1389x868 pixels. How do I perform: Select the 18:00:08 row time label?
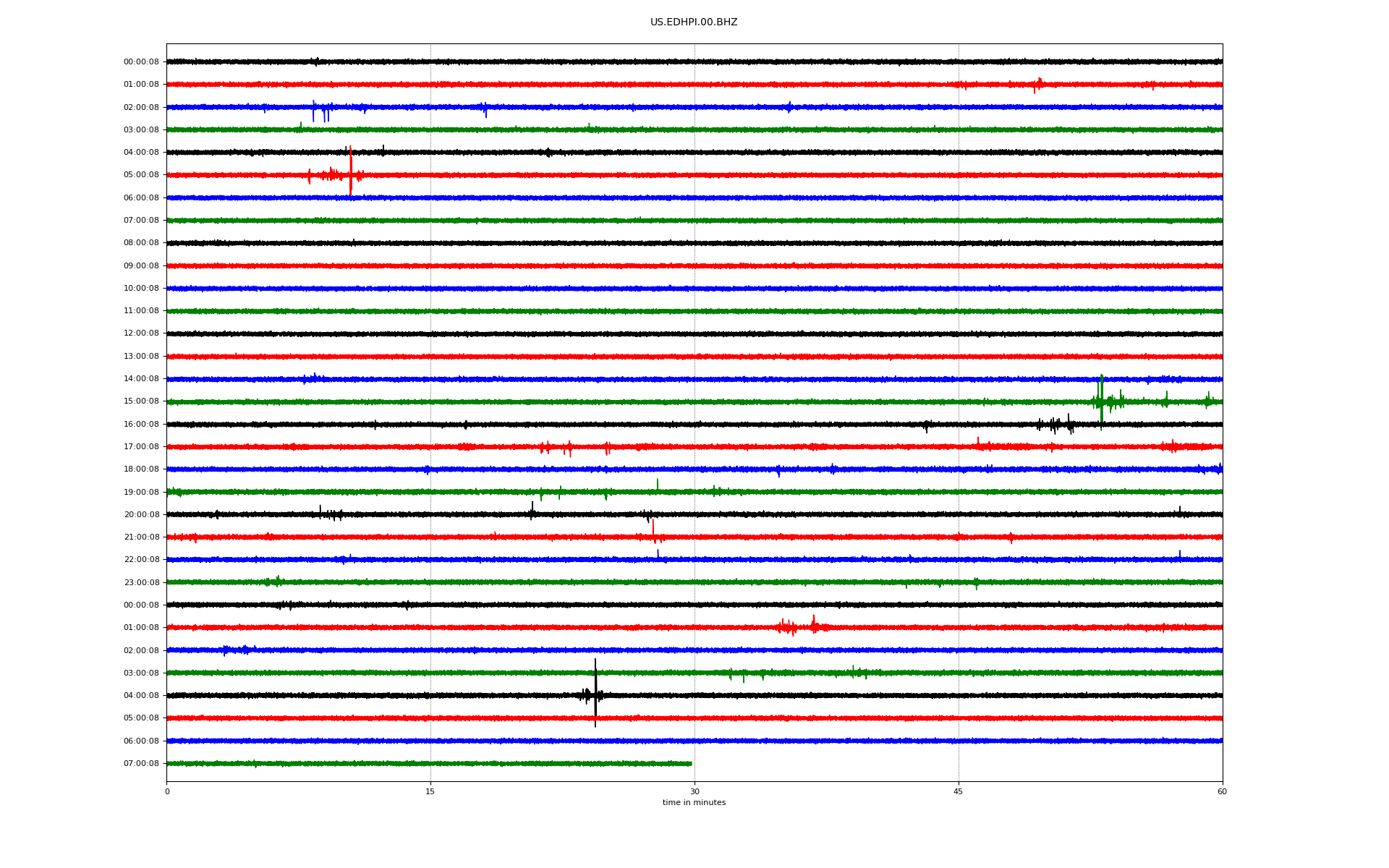[x=141, y=469]
